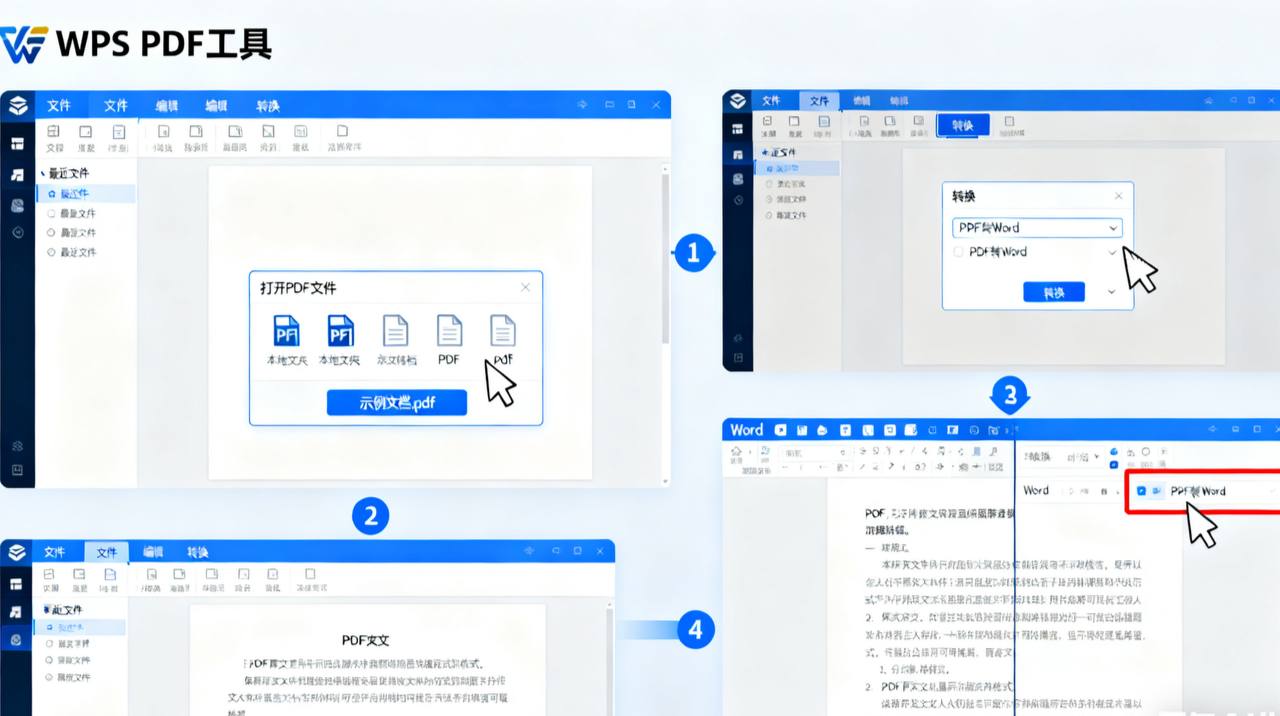The height and width of the screenshot is (716, 1280).
Task: Click the clock icon in top-right window sidebar
Action: [x=738, y=200]
